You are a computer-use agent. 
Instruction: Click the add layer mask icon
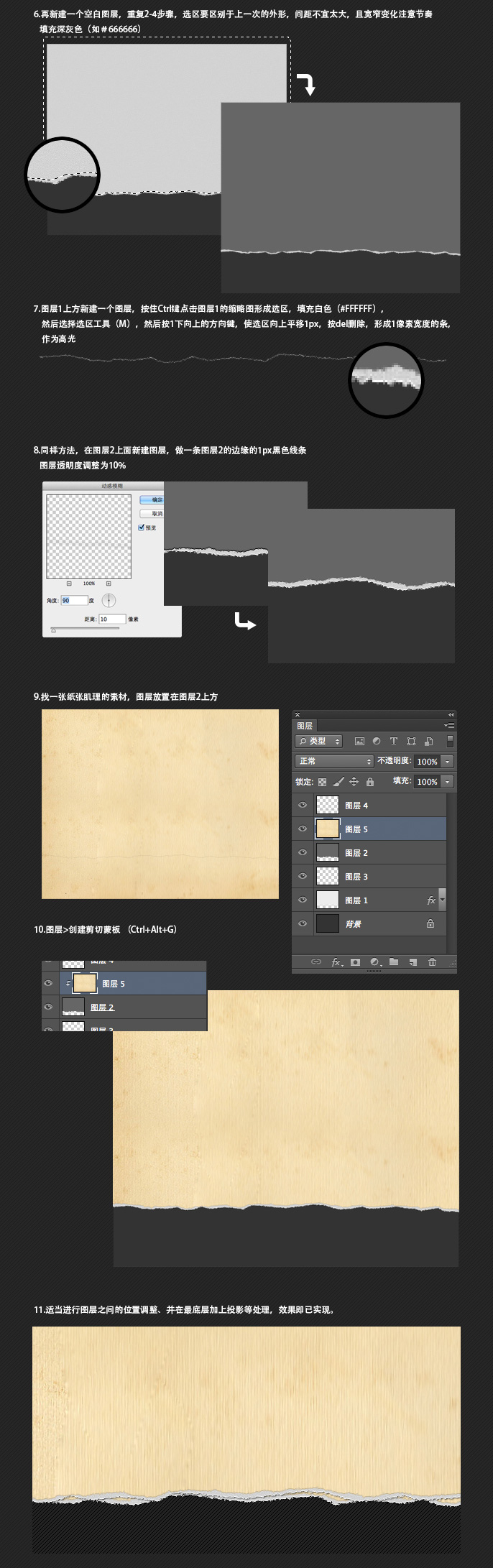click(355, 961)
